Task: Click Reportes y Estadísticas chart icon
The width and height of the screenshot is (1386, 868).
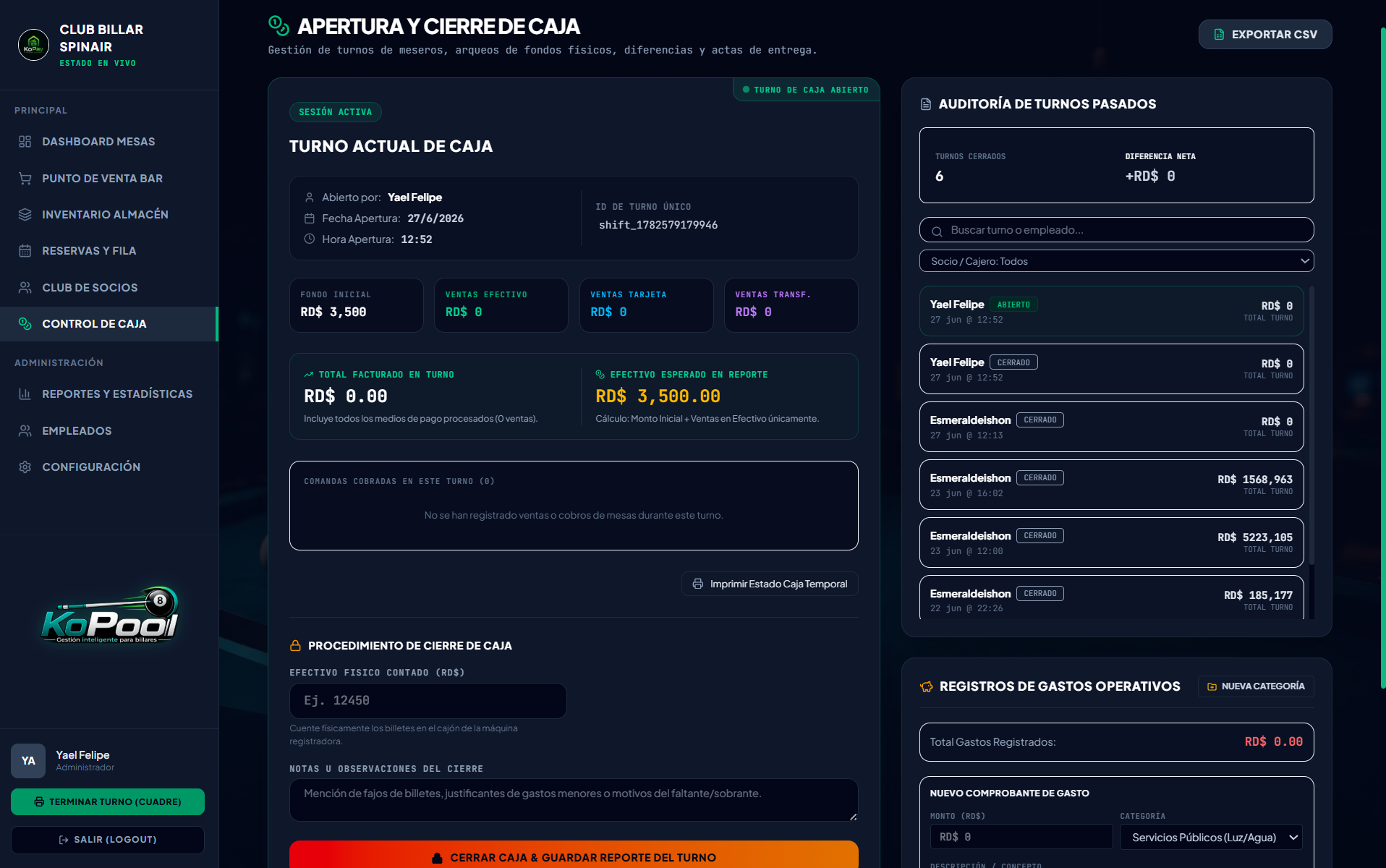Action: pyautogui.click(x=25, y=394)
